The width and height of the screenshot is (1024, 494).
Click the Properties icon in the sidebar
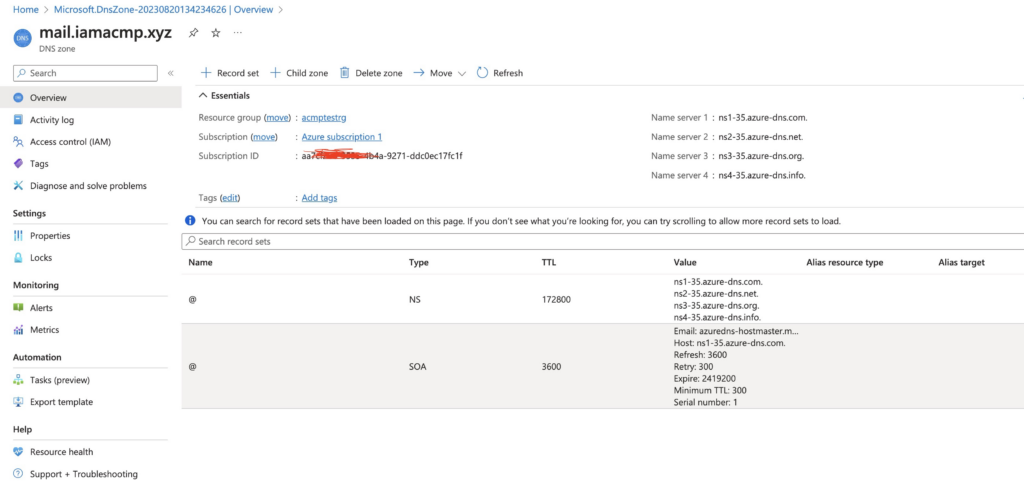tap(18, 236)
